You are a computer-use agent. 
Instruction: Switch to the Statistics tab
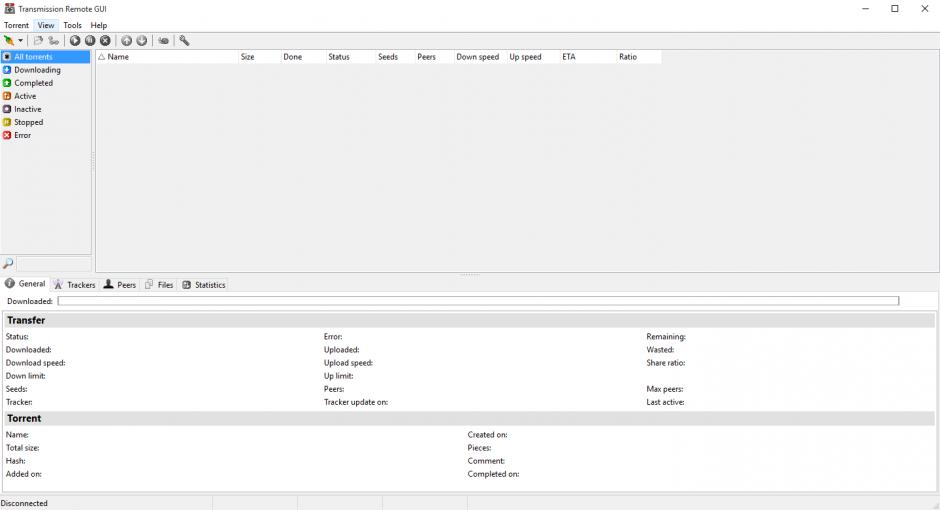pos(204,285)
